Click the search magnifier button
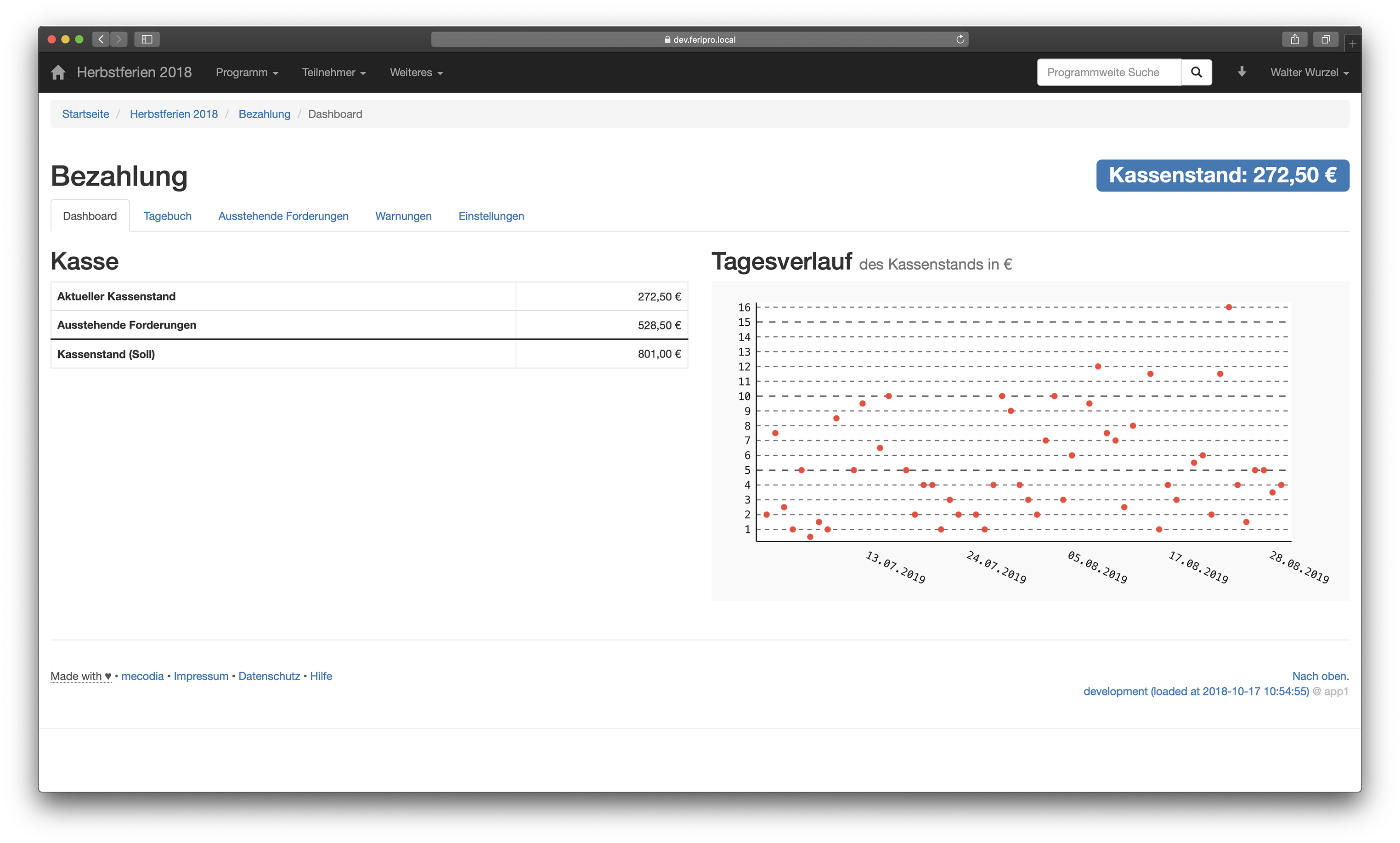1400x843 pixels. click(1196, 73)
